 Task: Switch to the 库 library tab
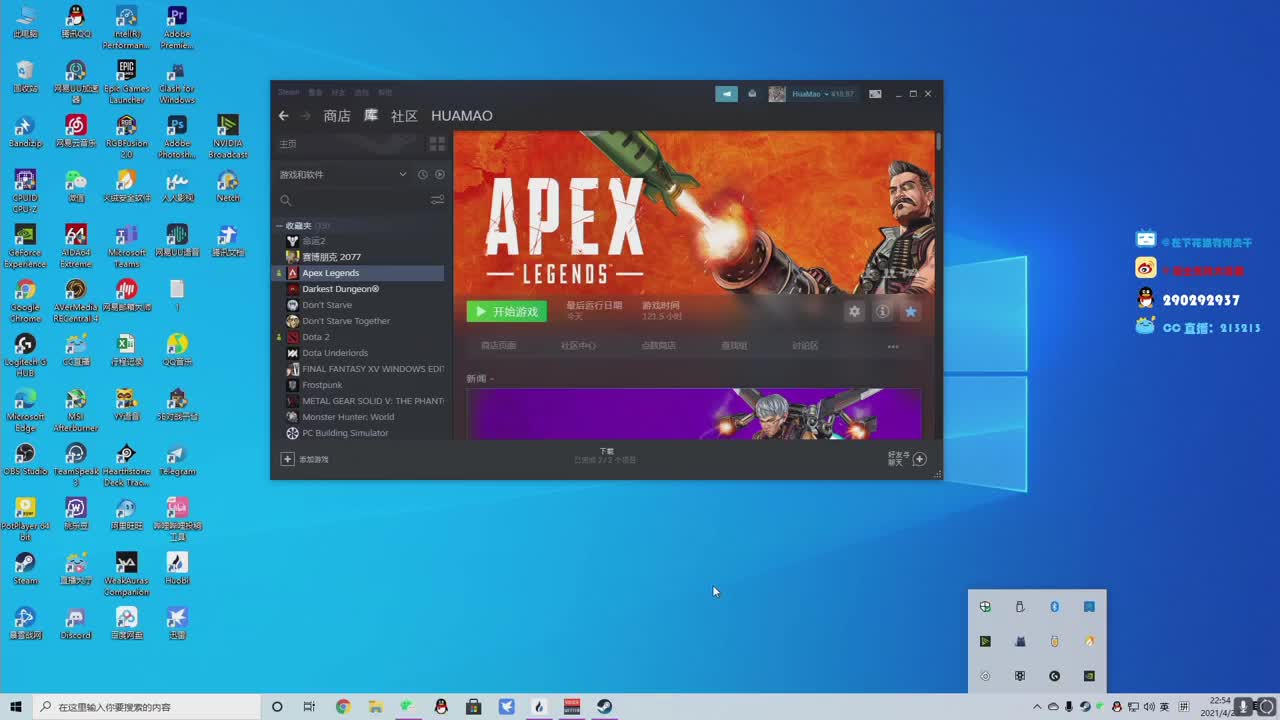[x=371, y=116]
